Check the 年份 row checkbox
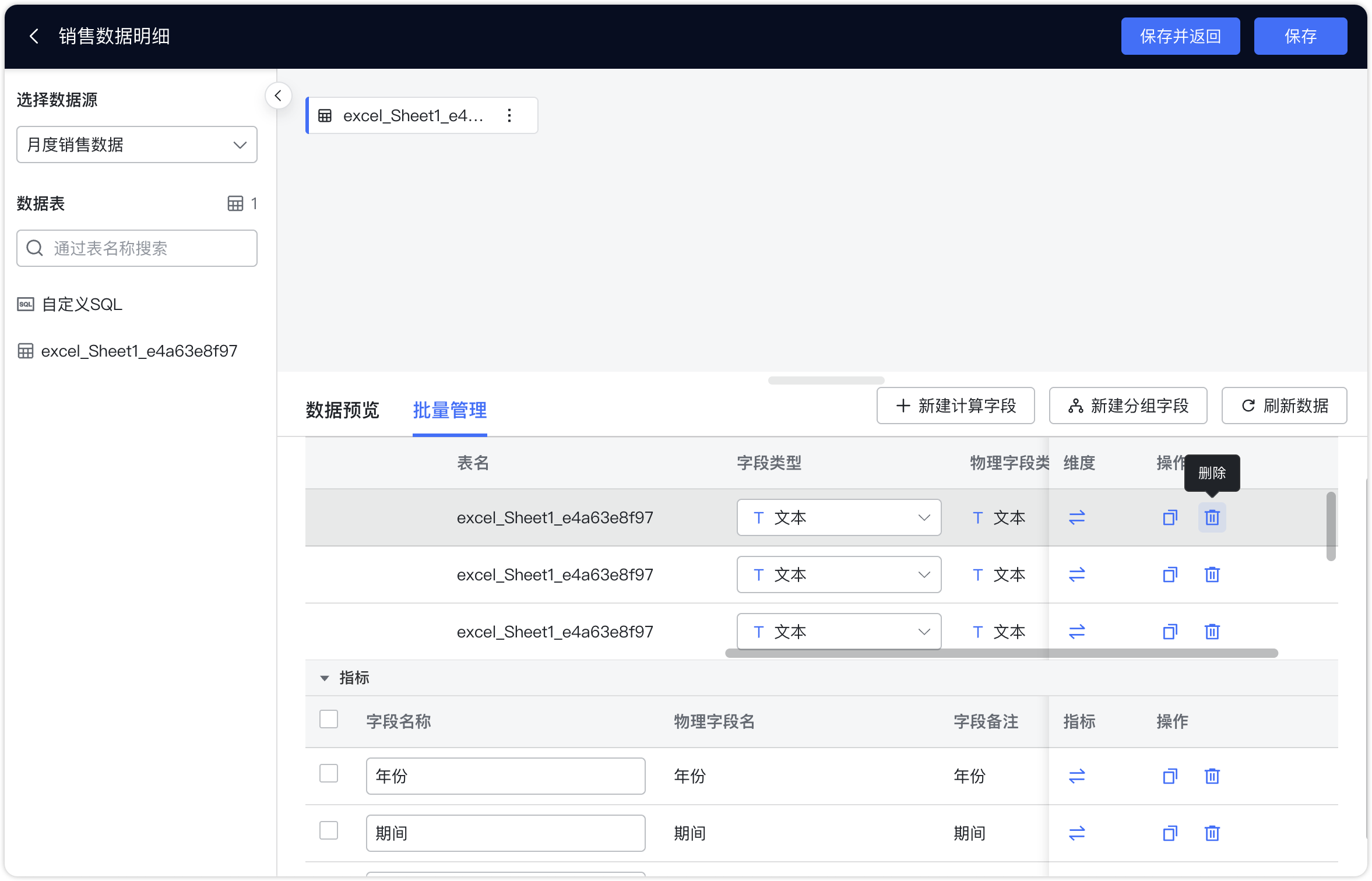1372x881 pixels. (x=329, y=774)
